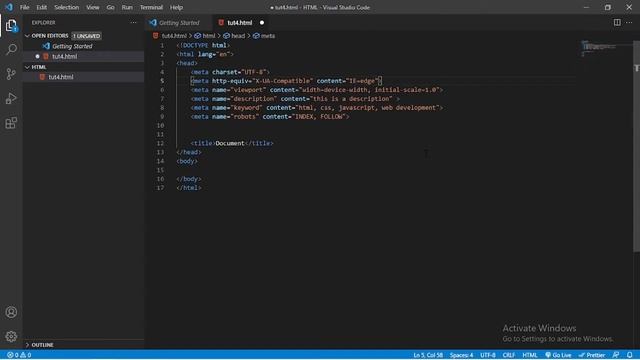Change indentation via Spaces: 4

coord(461,355)
